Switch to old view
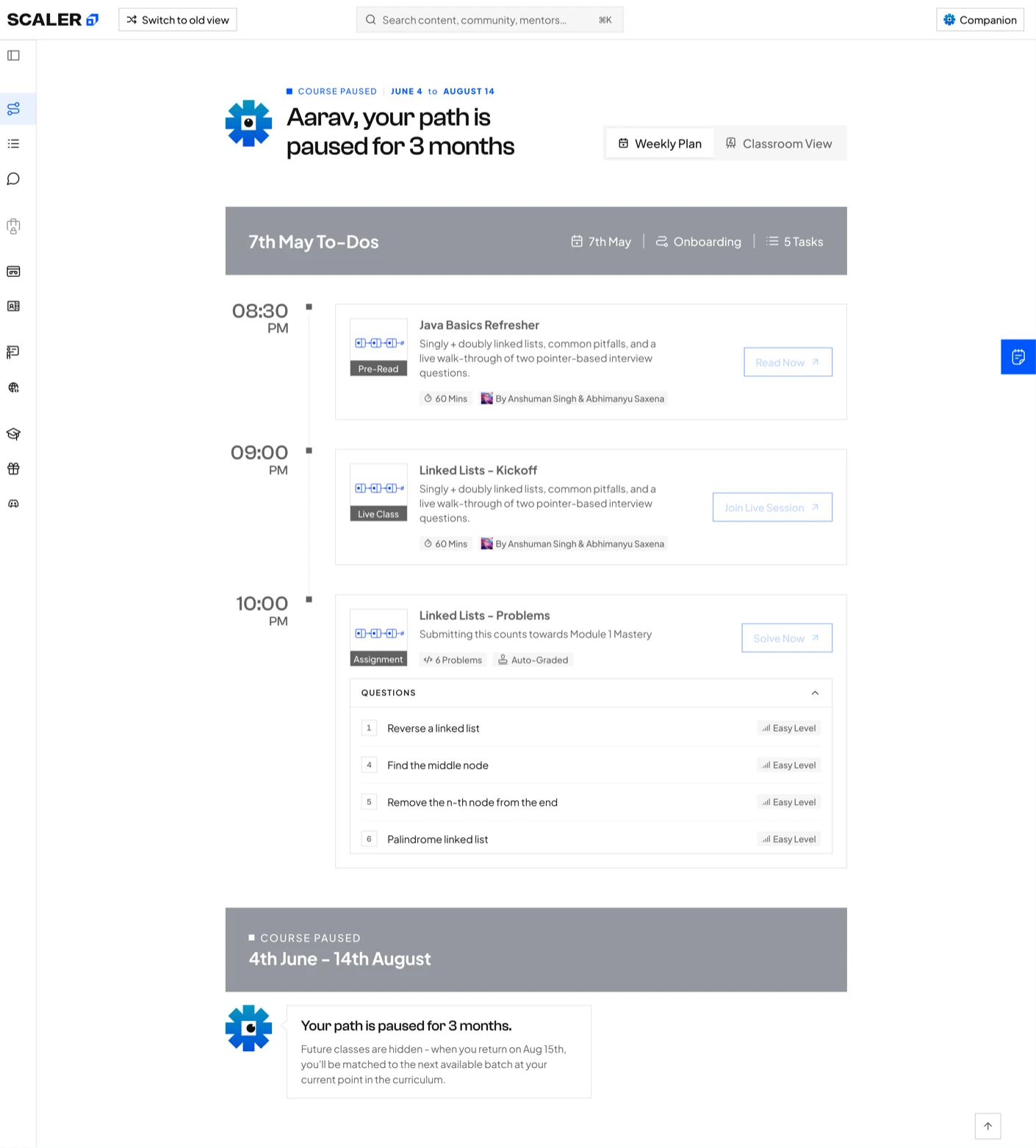The width and height of the screenshot is (1036, 1148). pos(178,20)
